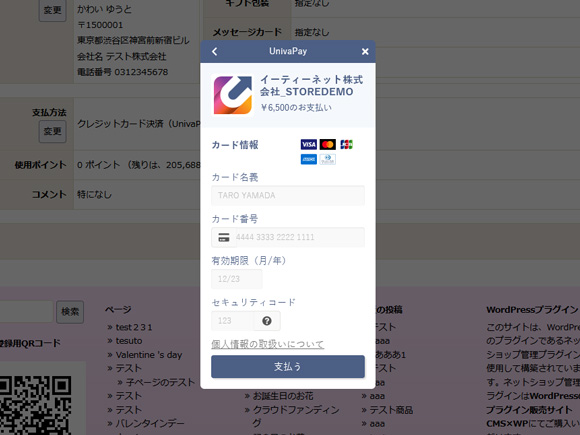Click the ￥6,500のお支払い amount text

click(296, 108)
